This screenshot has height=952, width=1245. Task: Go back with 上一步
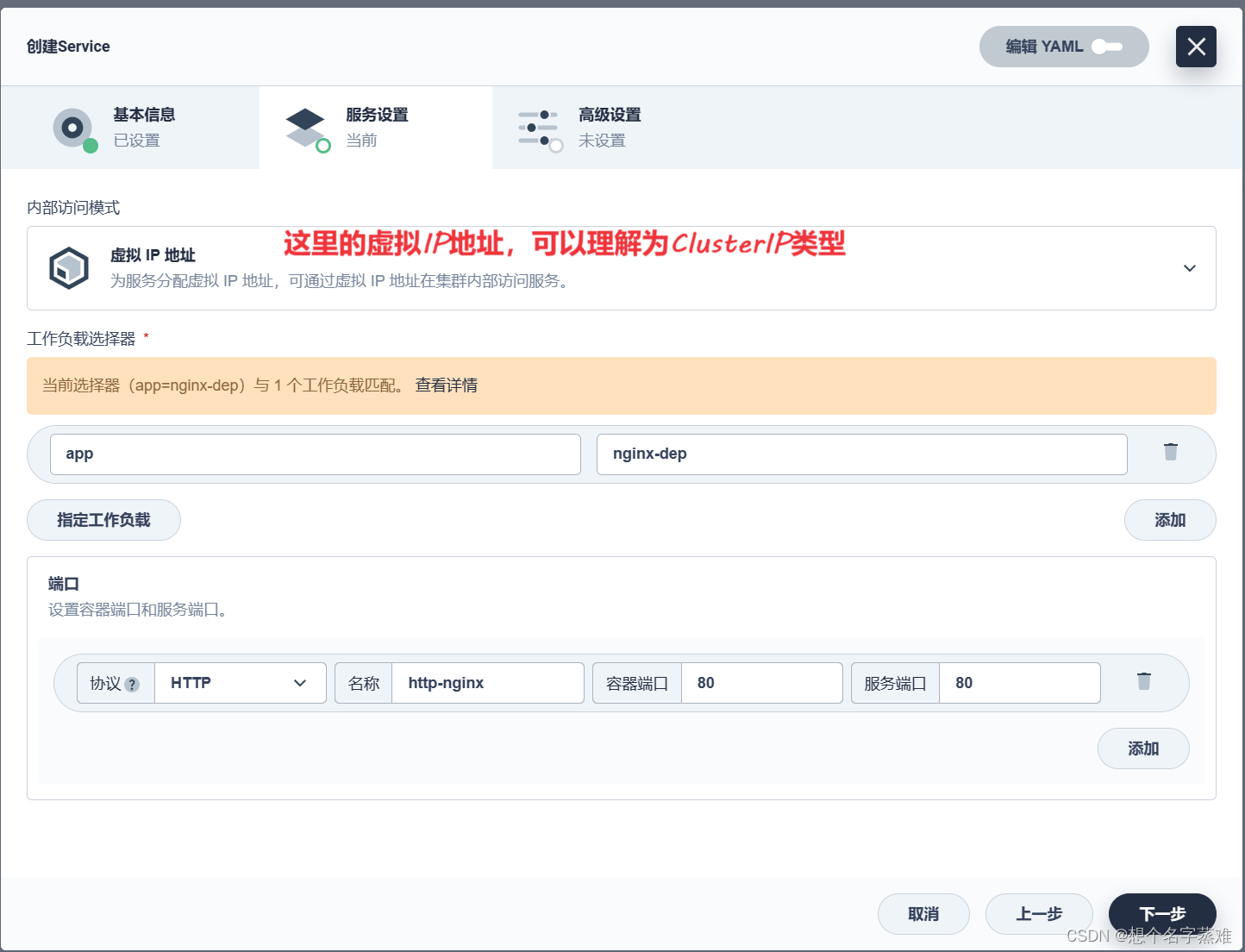[x=1039, y=914]
